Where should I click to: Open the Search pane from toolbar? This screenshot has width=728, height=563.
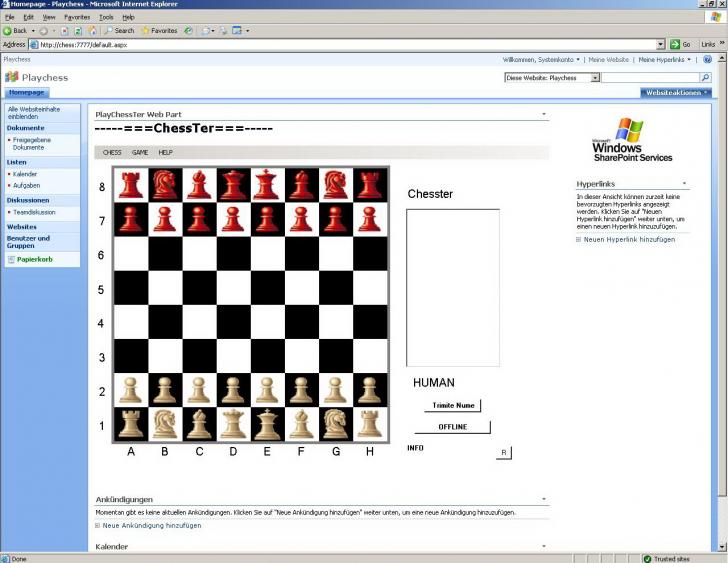(x=119, y=31)
